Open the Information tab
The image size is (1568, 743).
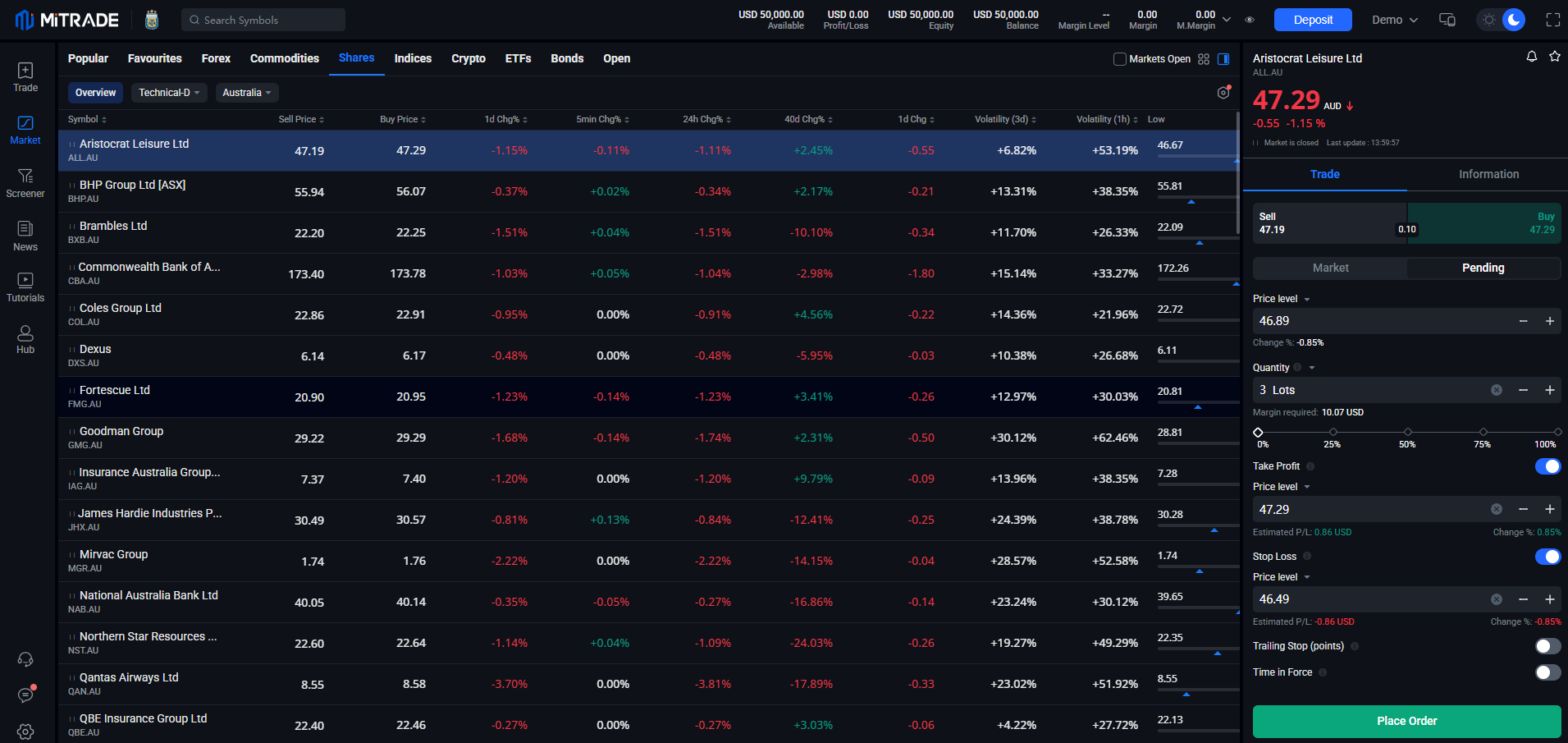[1488, 174]
